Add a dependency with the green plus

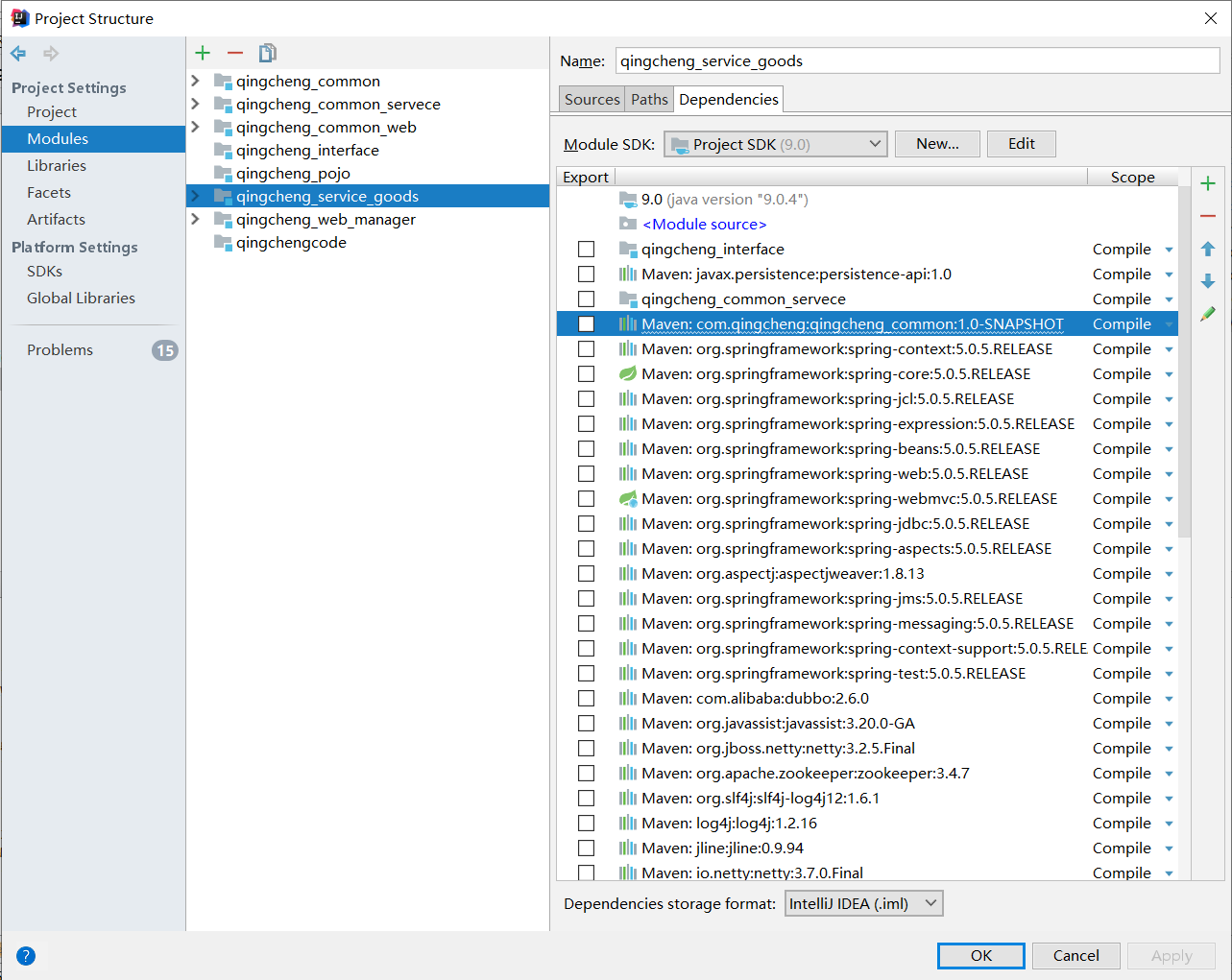[1208, 183]
